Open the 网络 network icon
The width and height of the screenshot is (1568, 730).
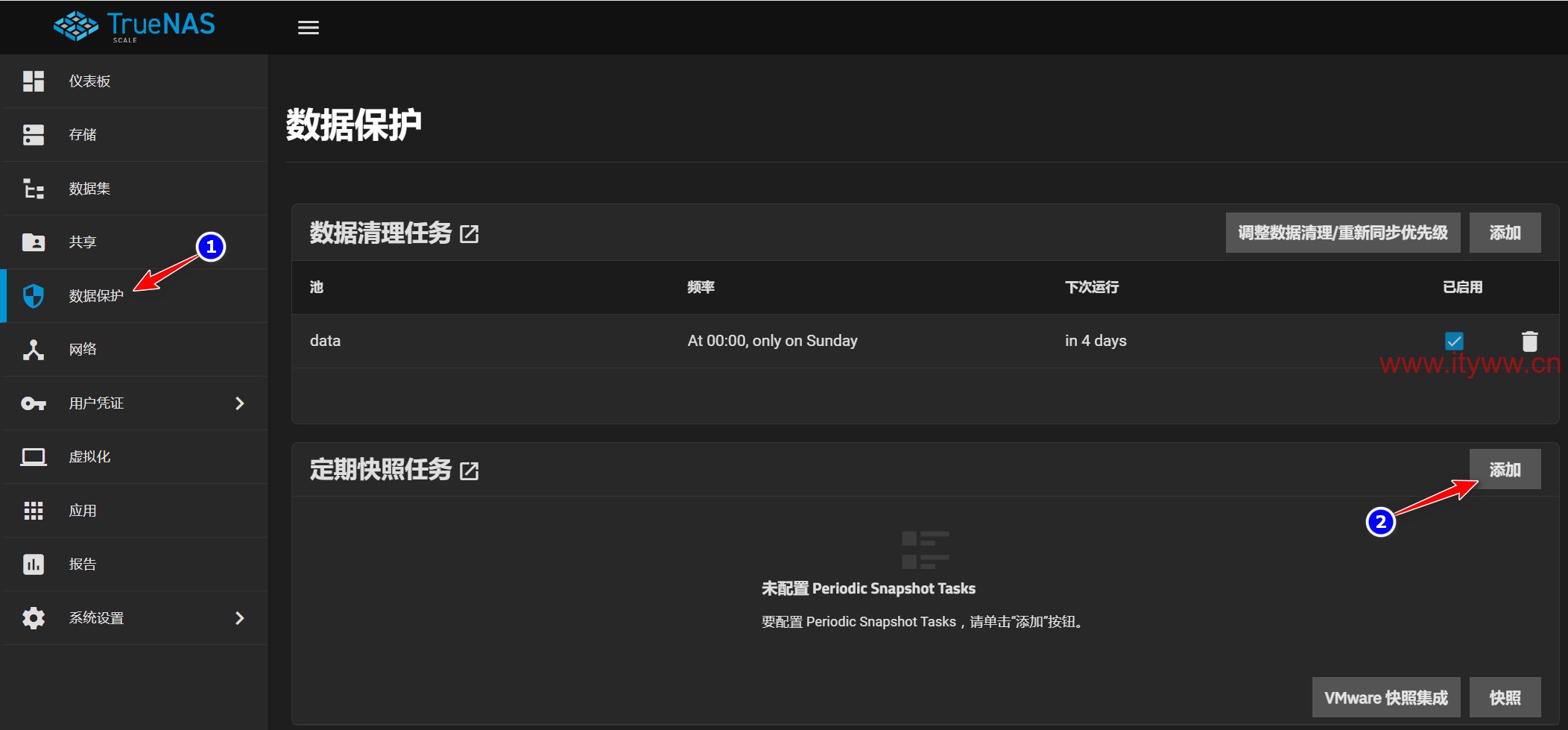[x=34, y=350]
